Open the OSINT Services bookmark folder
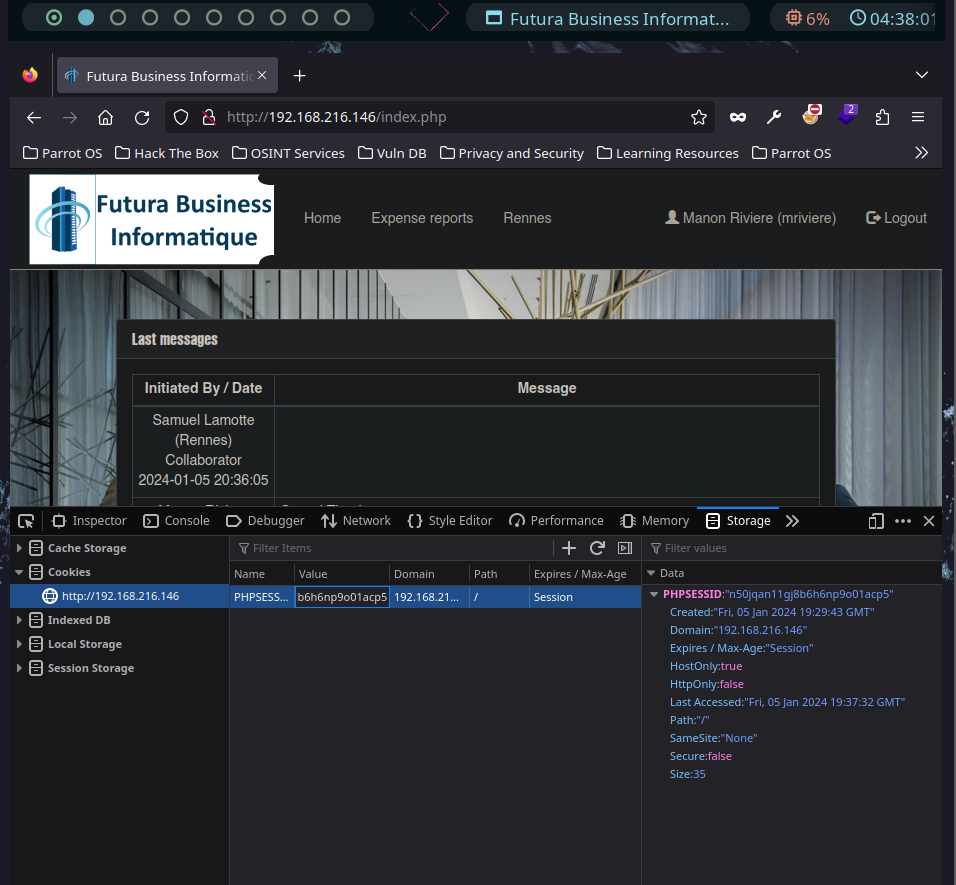Image resolution: width=956 pixels, height=885 pixels. (288, 153)
